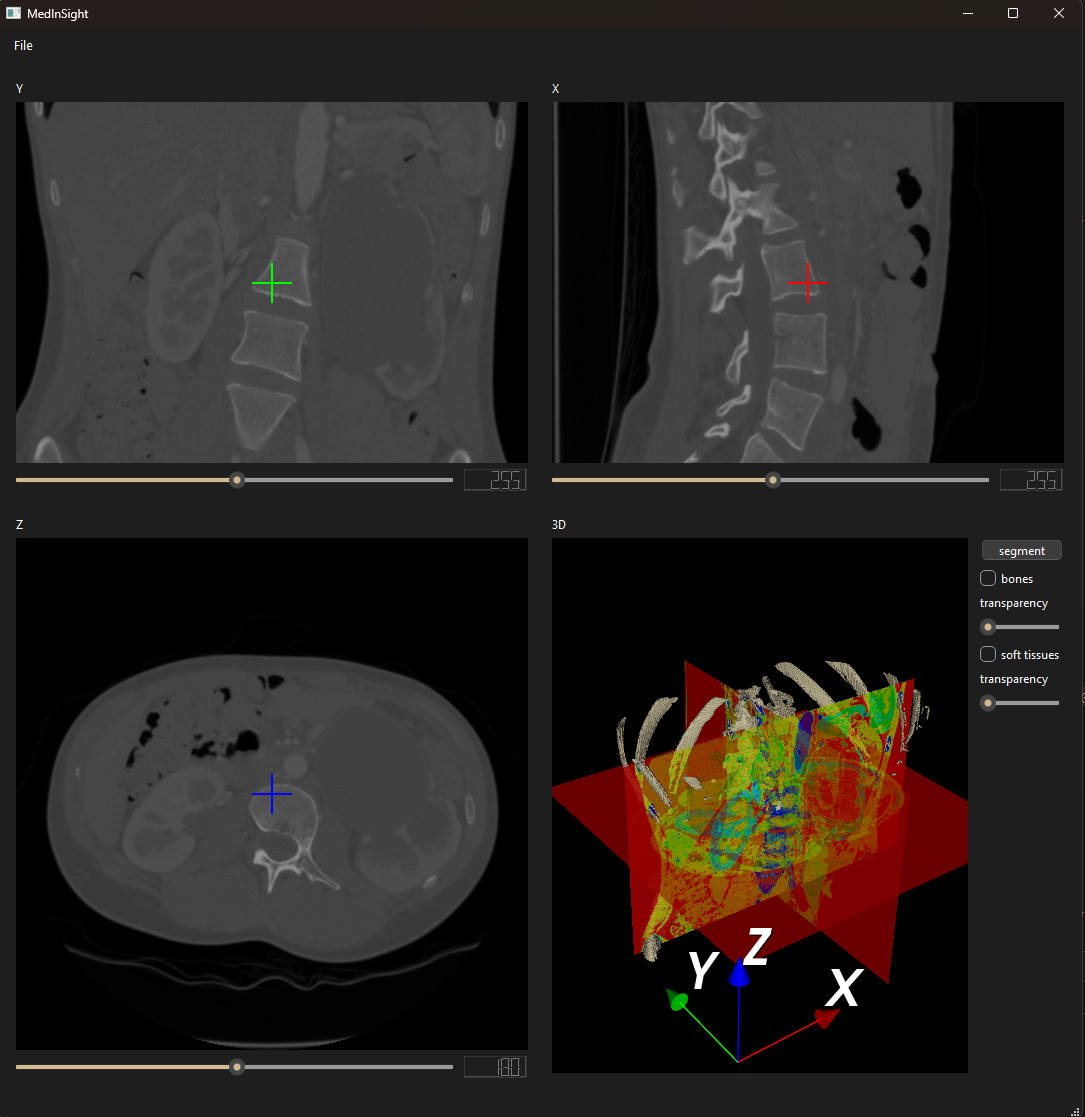Maximize the MedInSight window
Screen dimensions: 1085x1117
click(1013, 14)
